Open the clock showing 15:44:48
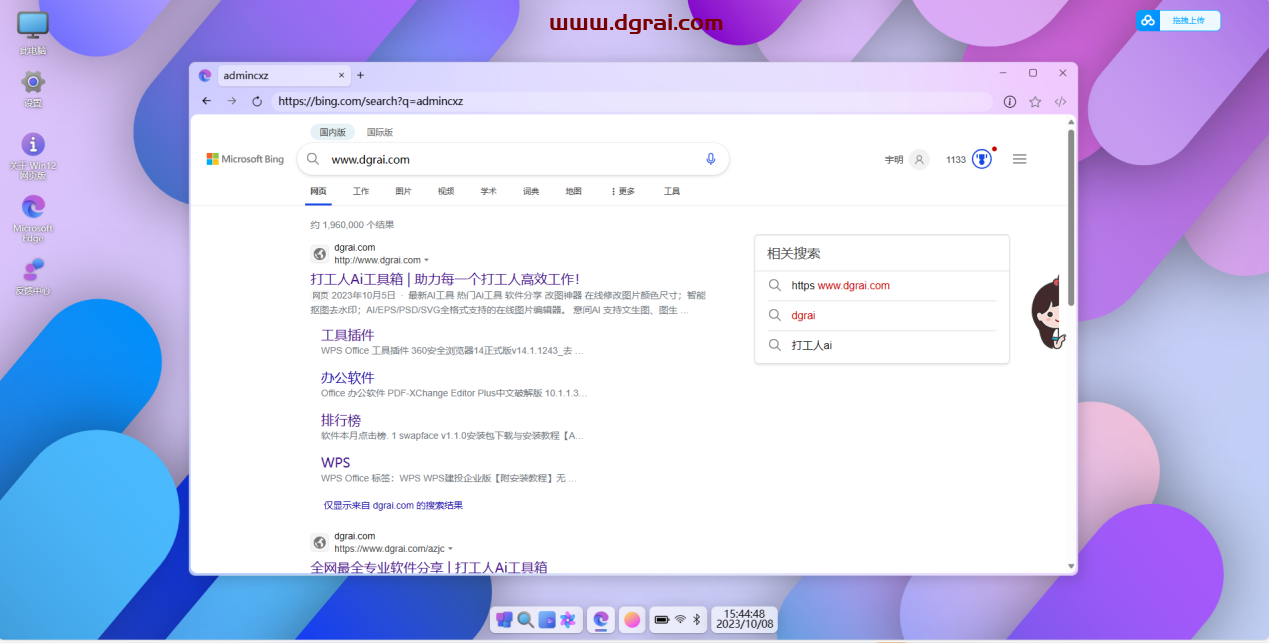1269x643 pixels. click(744, 620)
